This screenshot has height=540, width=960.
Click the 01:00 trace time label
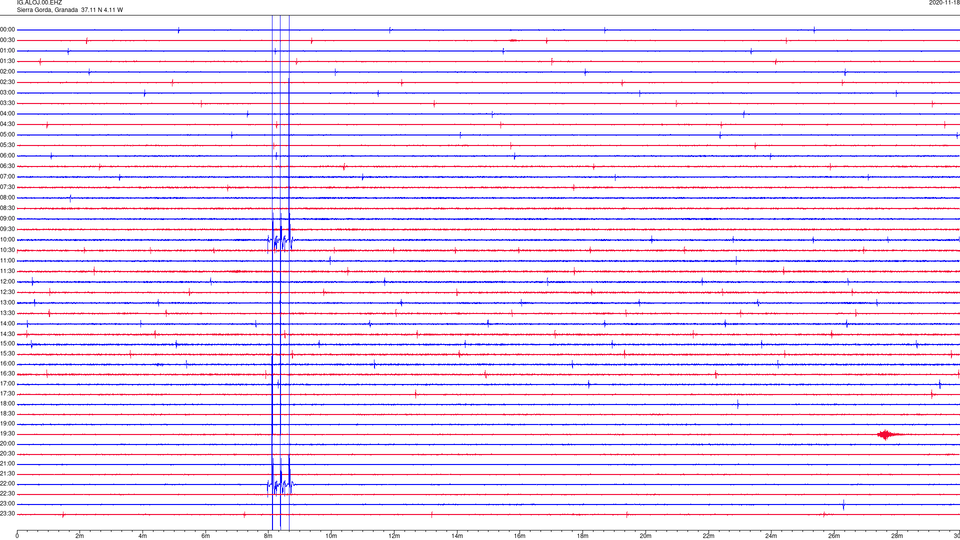point(8,50)
